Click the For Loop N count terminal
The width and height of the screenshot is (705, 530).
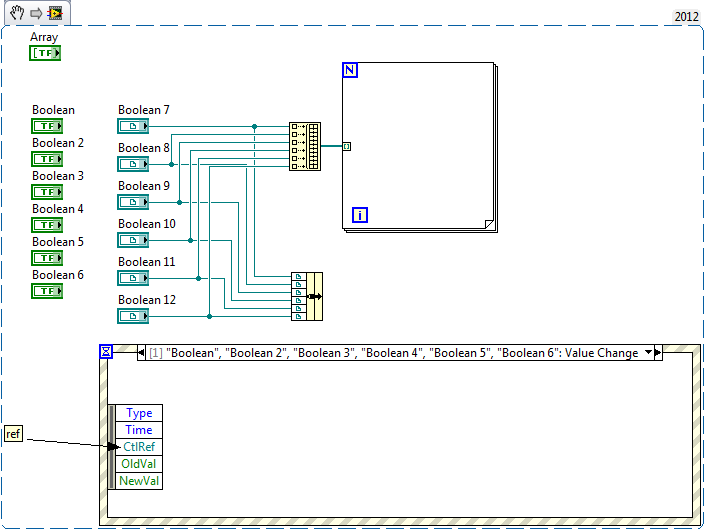click(350, 70)
